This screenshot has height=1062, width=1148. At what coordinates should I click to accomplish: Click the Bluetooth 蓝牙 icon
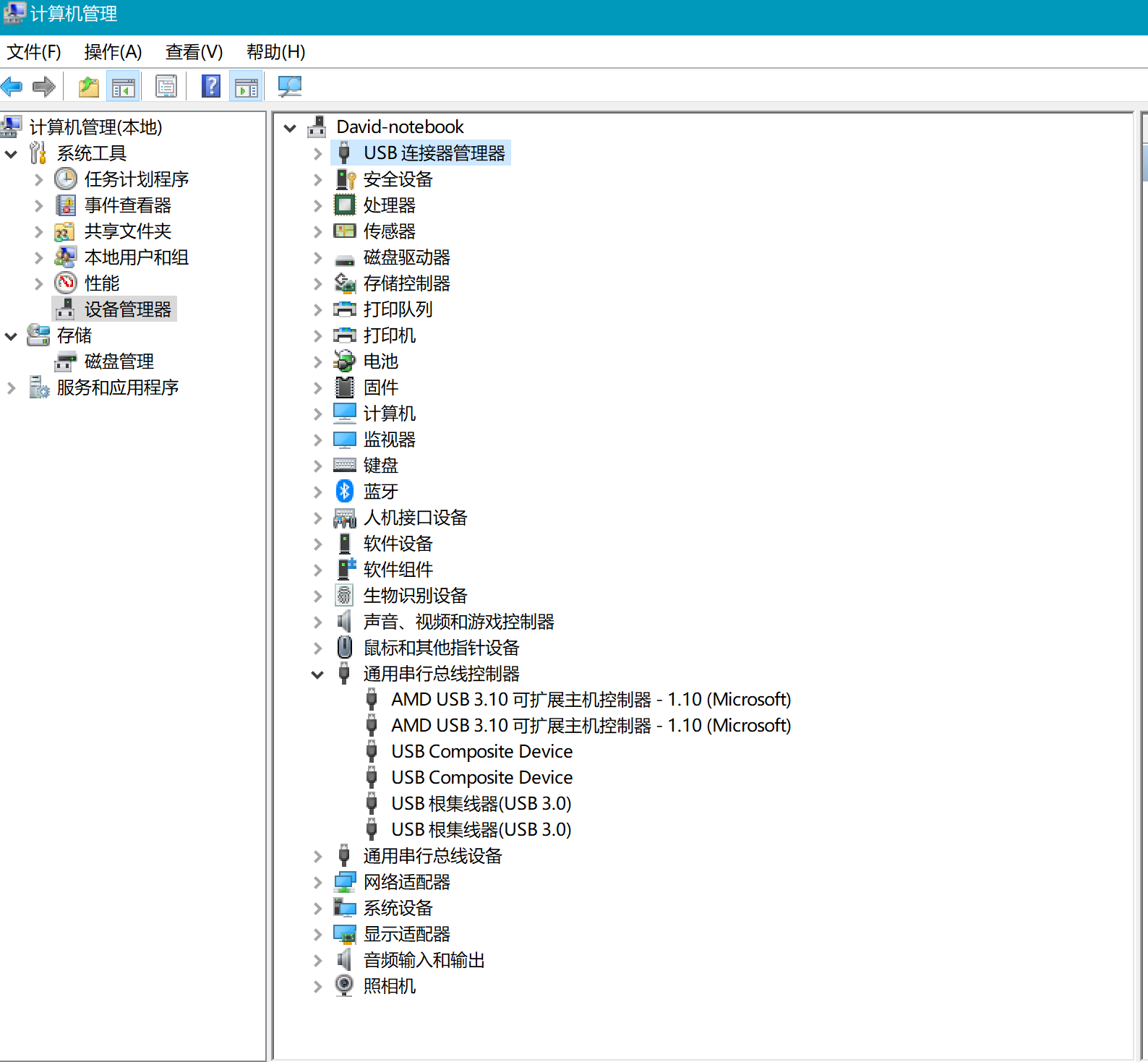345,492
